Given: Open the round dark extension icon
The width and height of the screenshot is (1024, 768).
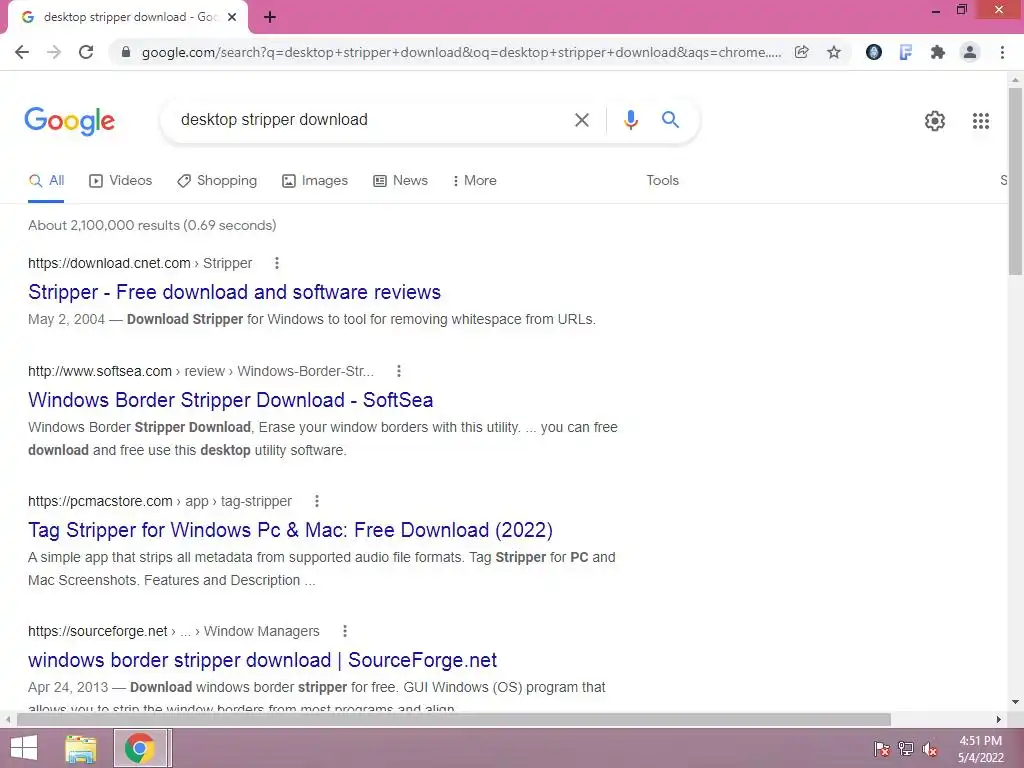Looking at the screenshot, I should [874, 52].
